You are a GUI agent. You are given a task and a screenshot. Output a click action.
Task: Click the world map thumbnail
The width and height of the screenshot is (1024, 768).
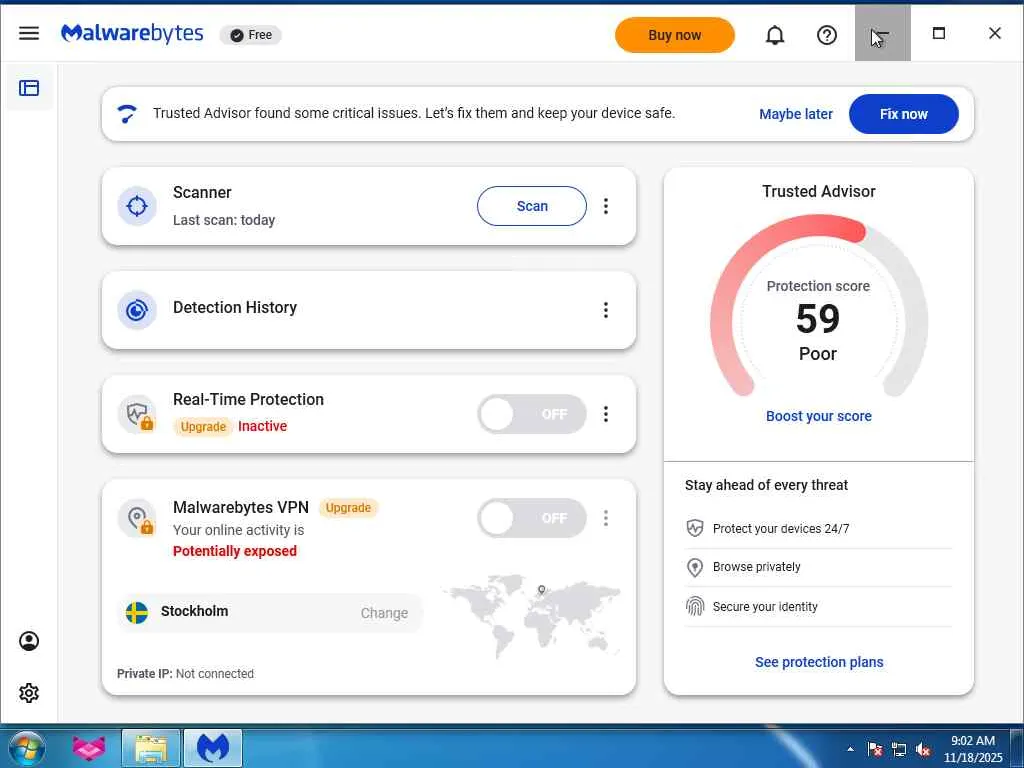click(x=530, y=616)
